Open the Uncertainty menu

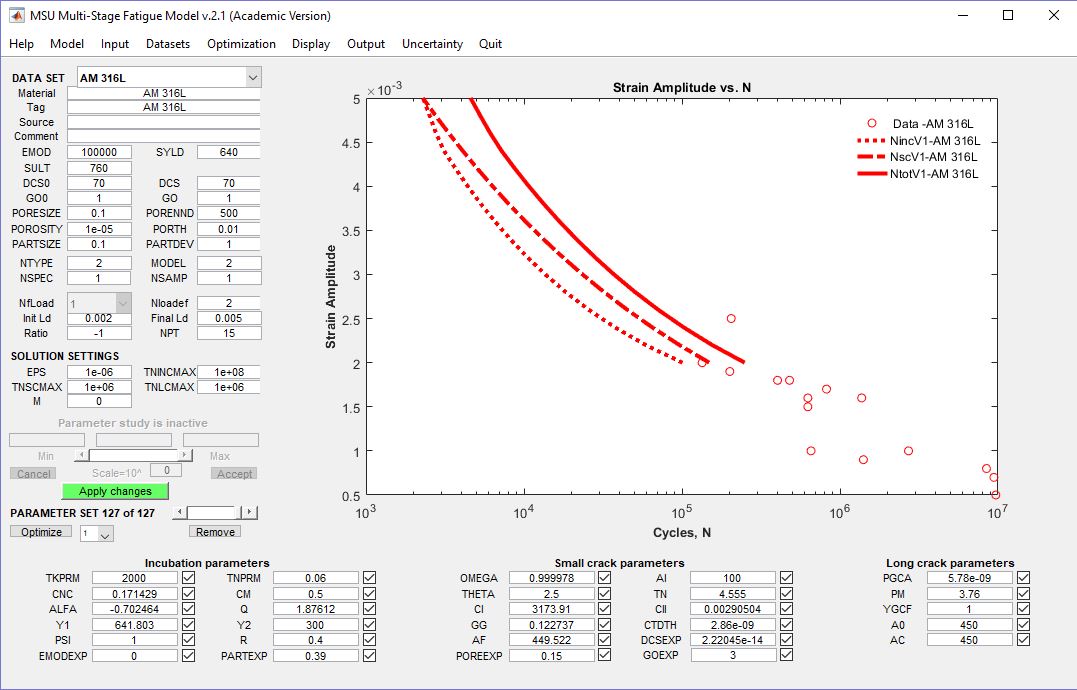[432, 44]
